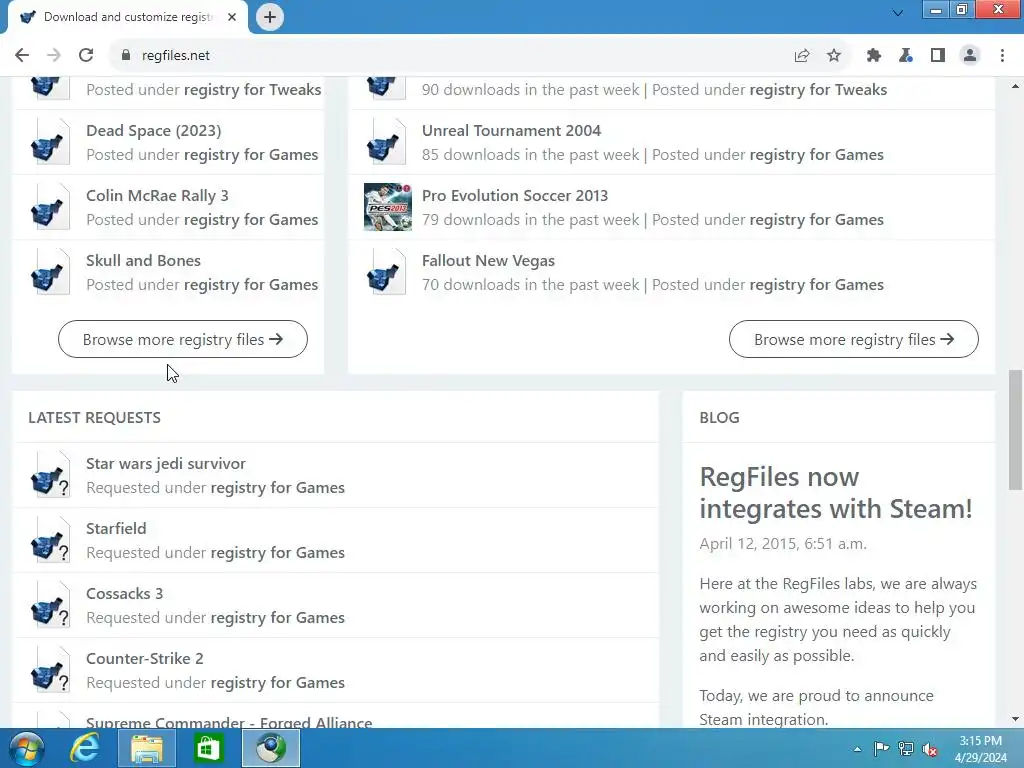Open blog post RegFiles now integrates with Steam
Image resolution: width=1024 pixels, height=768 pixels.
tap(836, 493)
